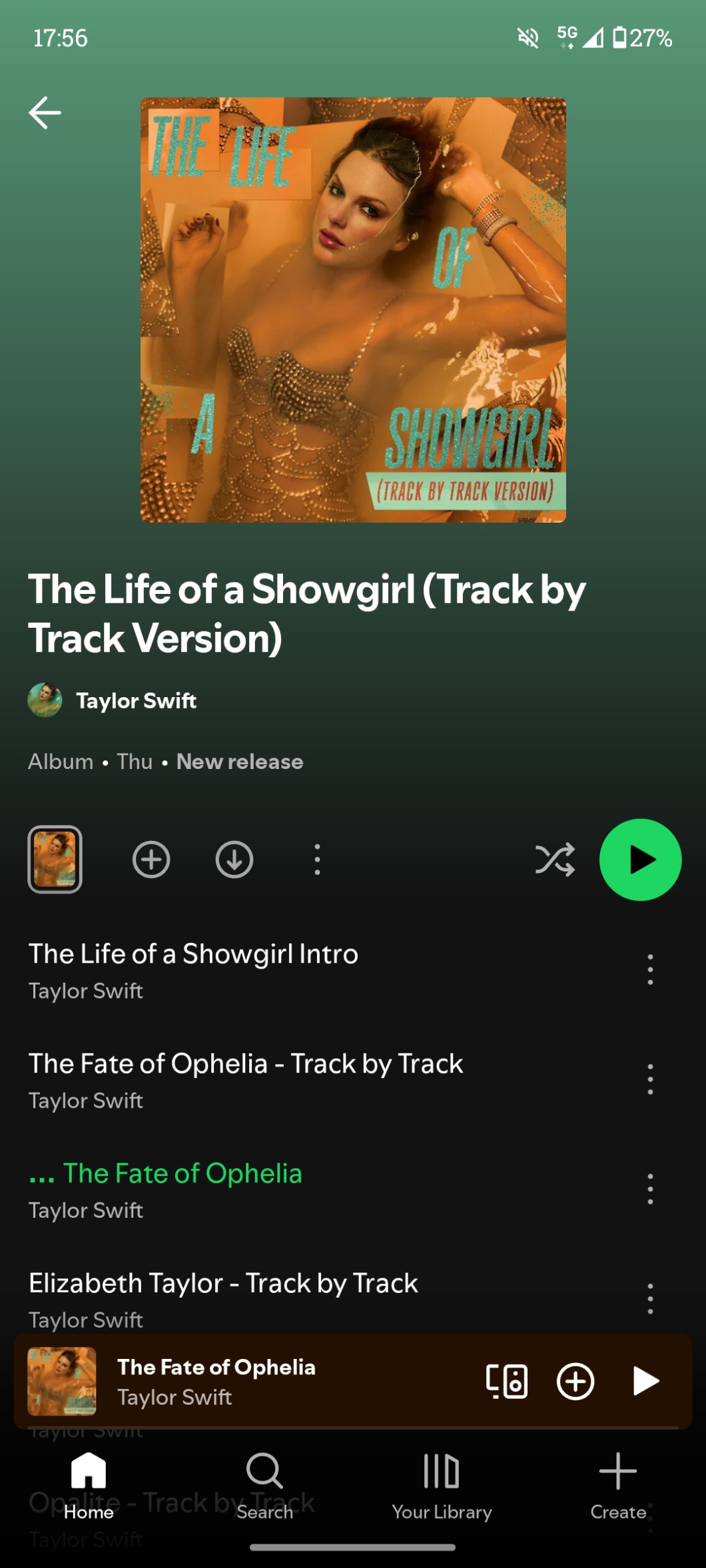Toggle shuffle play for the album
The height and width of the screenshot is (1568, 706).
[555, 860]
